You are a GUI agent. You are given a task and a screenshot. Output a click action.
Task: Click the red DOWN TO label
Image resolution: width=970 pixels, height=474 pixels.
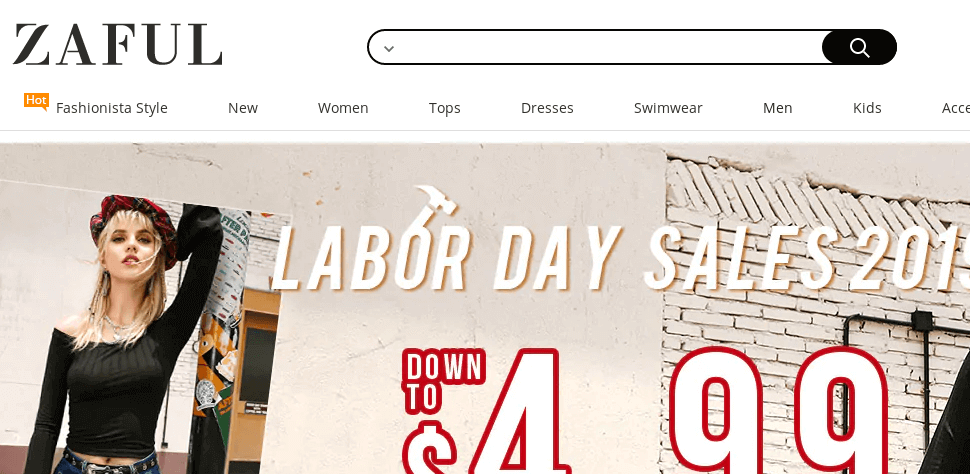point(444,381)
